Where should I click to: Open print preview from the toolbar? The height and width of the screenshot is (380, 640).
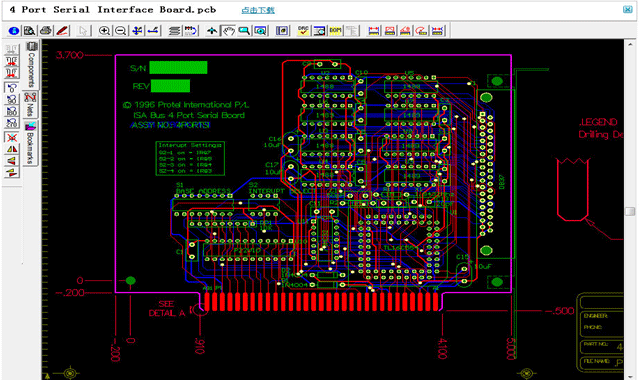[29, 31]
